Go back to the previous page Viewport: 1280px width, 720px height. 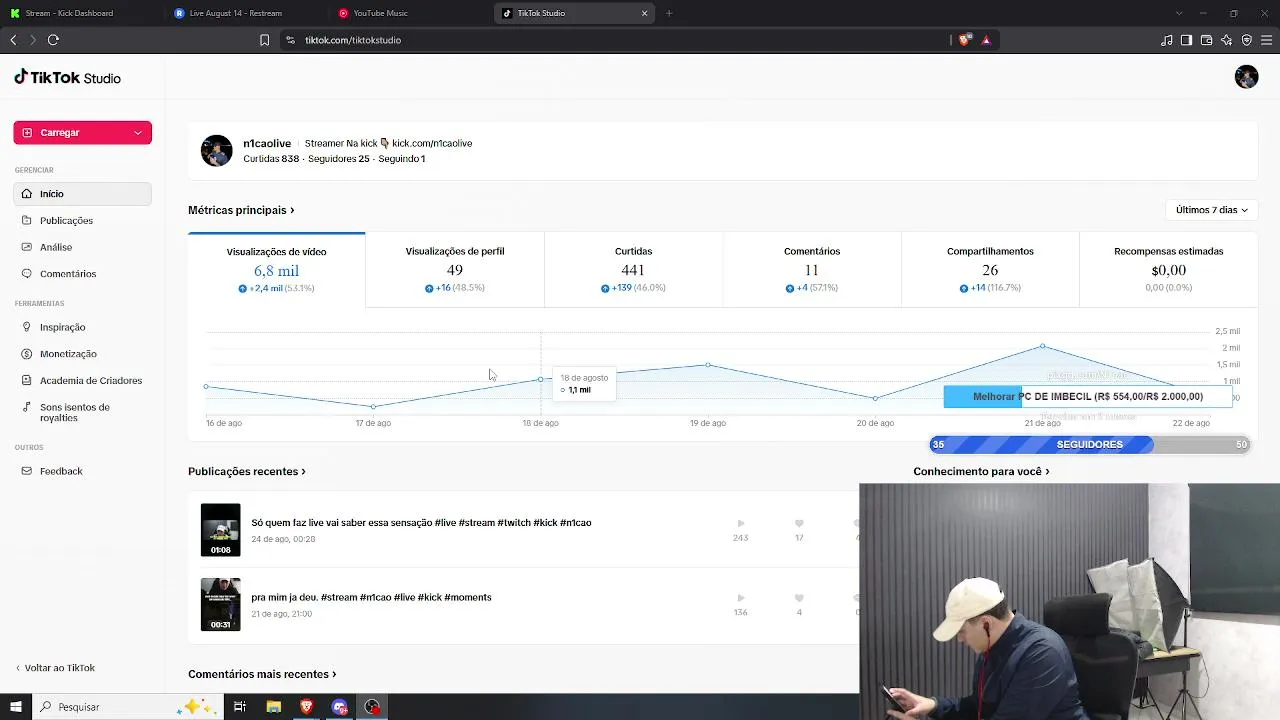coord(13,40)
